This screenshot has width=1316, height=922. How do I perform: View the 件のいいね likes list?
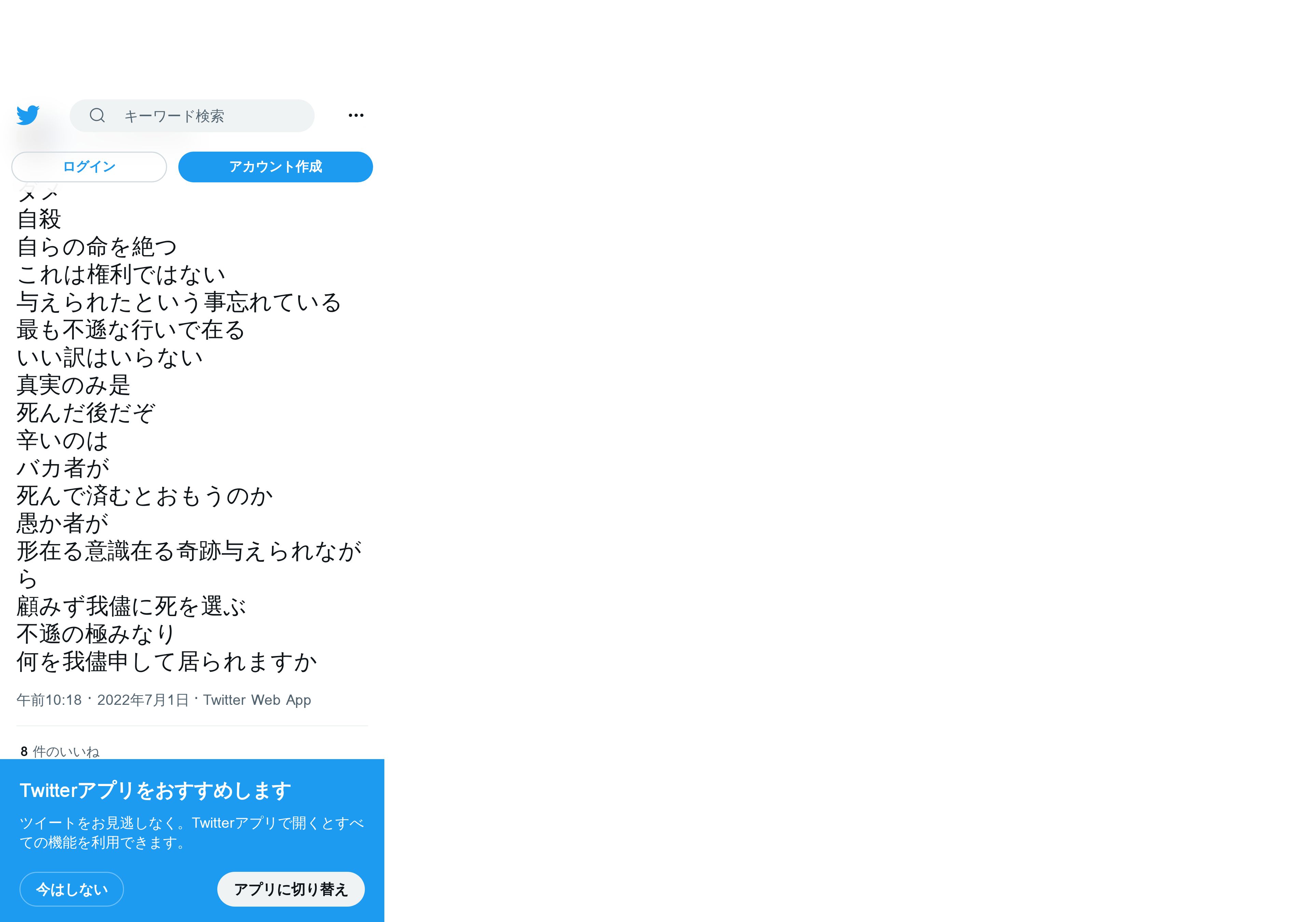click(66, 751)
